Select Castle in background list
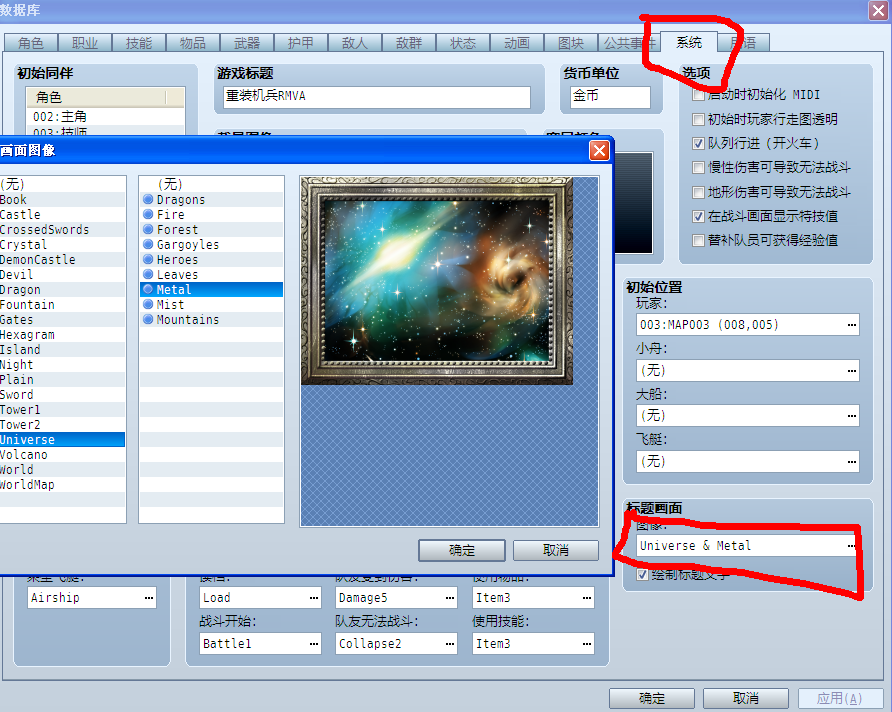This screenshot has height=712, width=892. 63,214
